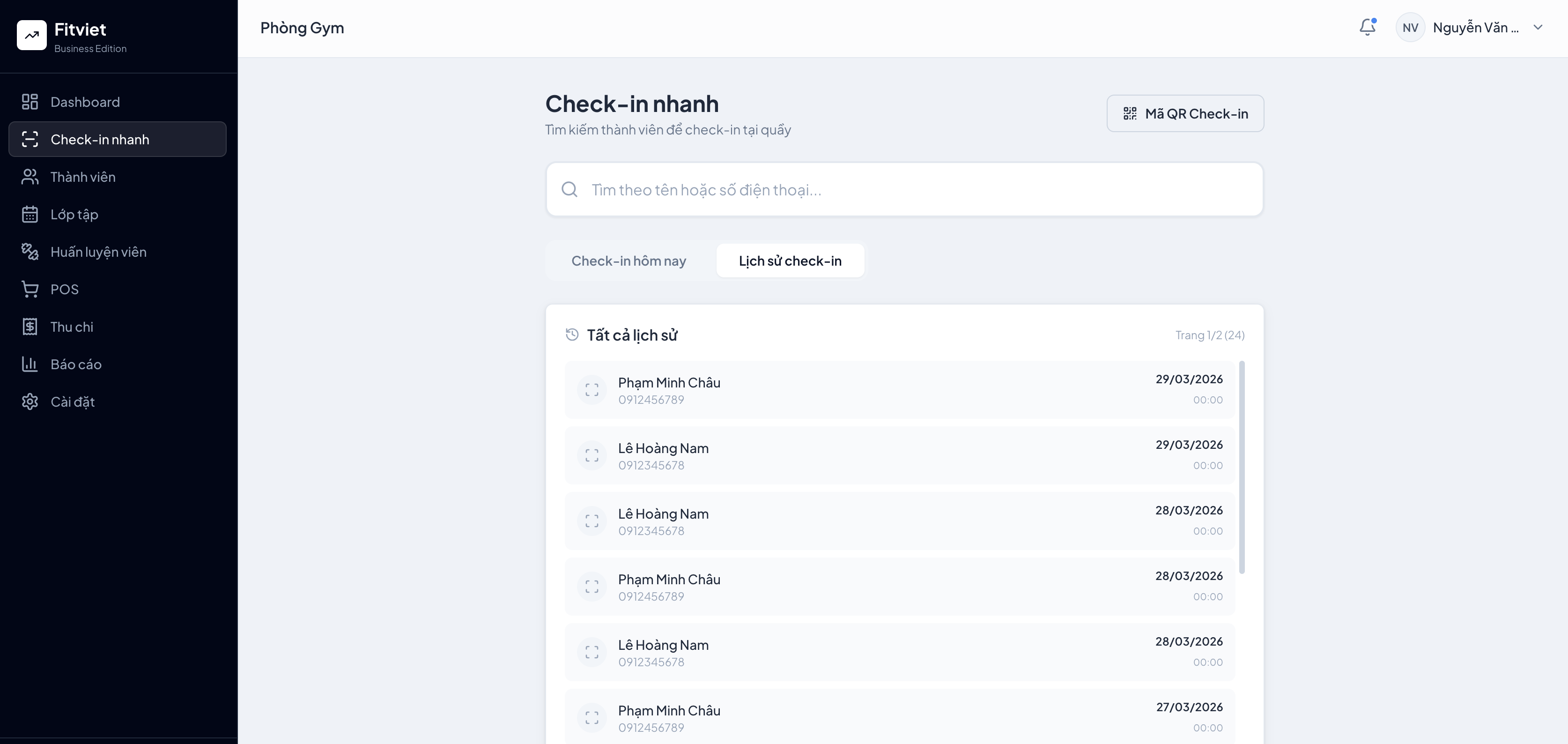Click the history list vertical scrollbar
Image resolution: width=1568 pixels, height=744 pixels.
point(1242,467)
